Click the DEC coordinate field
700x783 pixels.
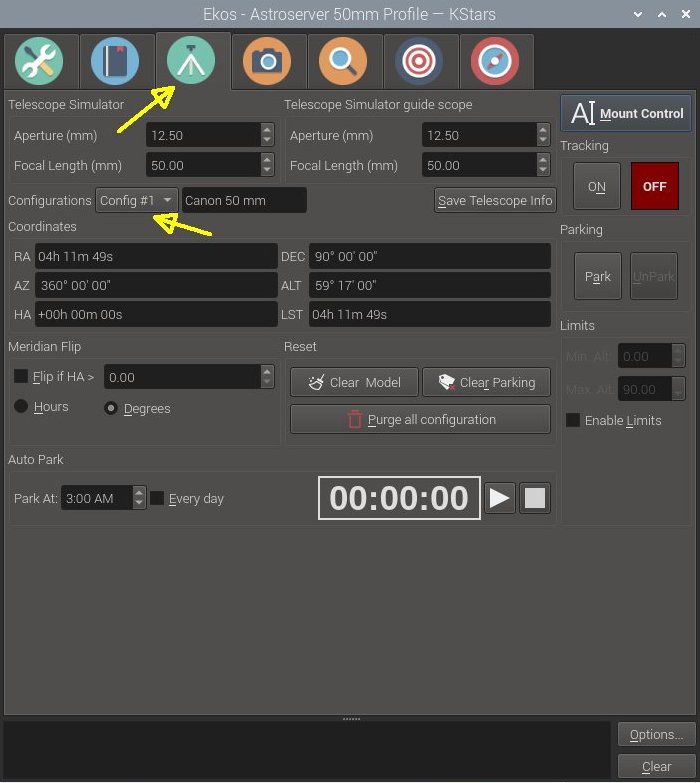[430, 256]
